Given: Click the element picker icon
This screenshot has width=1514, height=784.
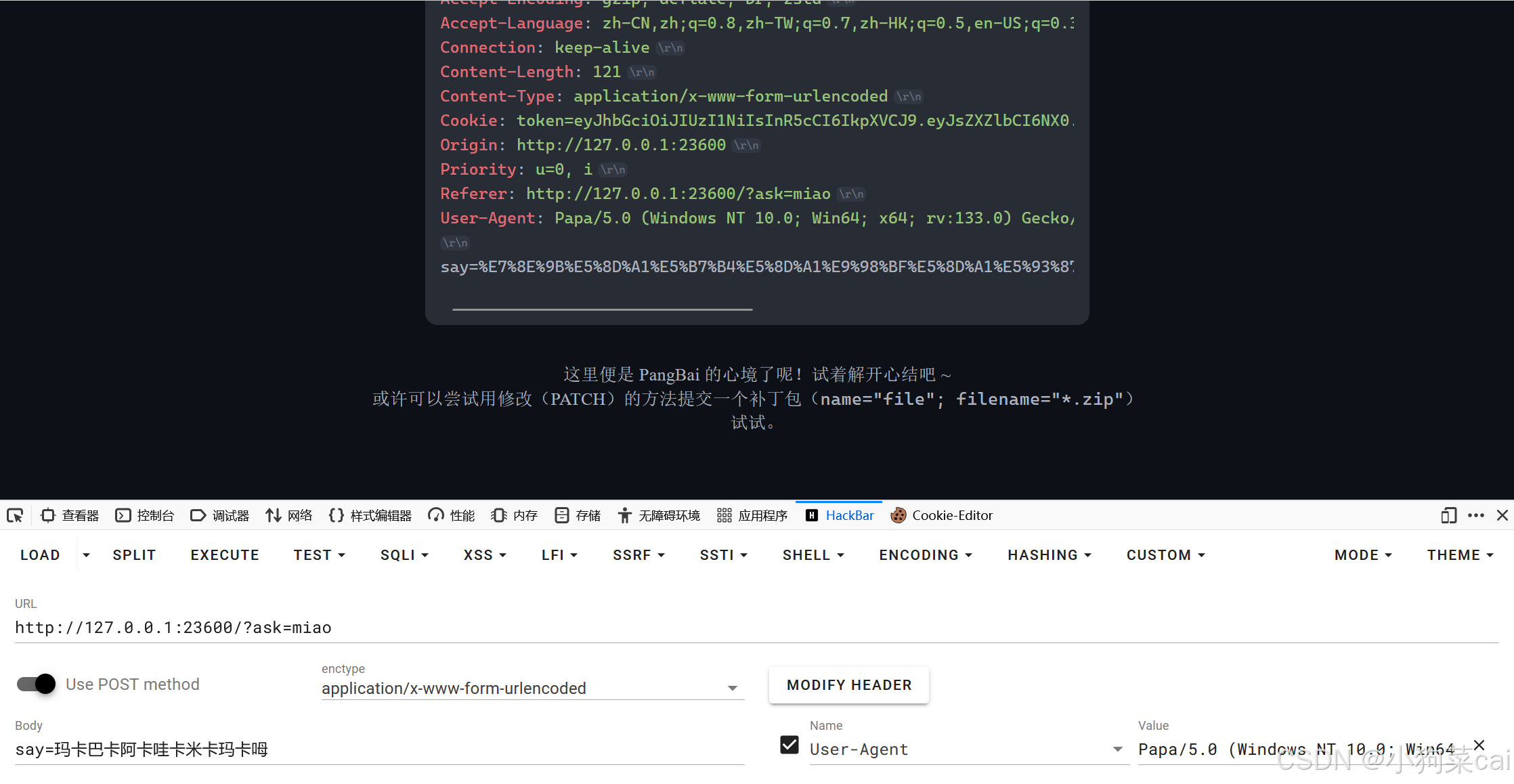Looking at the screenshot, I should (x=15, y=516).
